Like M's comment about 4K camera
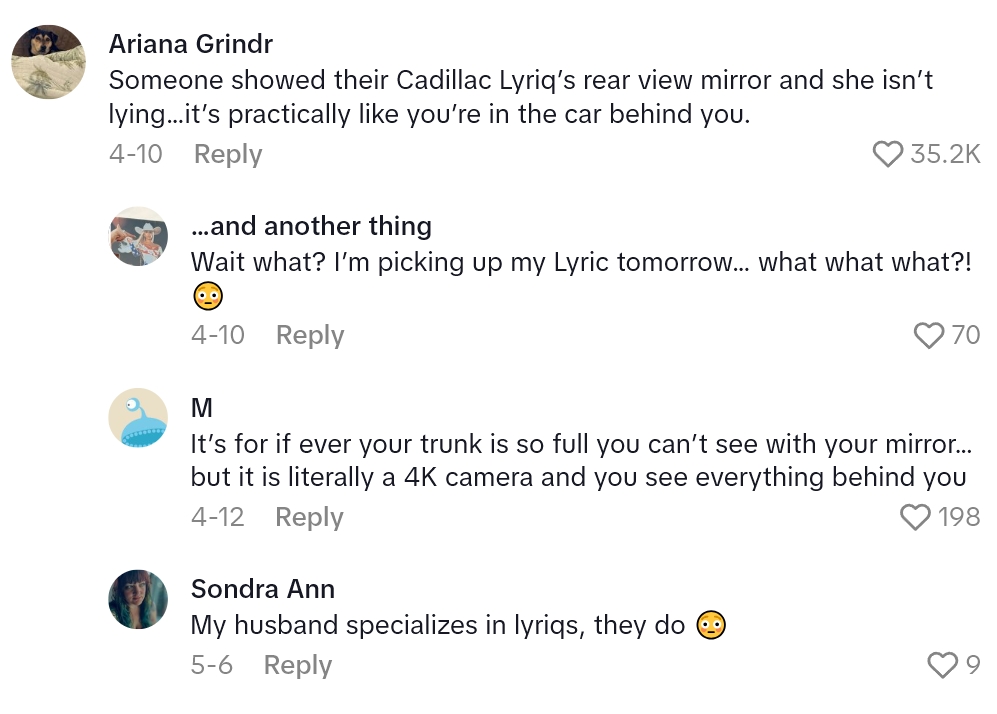 coord(915,517)
